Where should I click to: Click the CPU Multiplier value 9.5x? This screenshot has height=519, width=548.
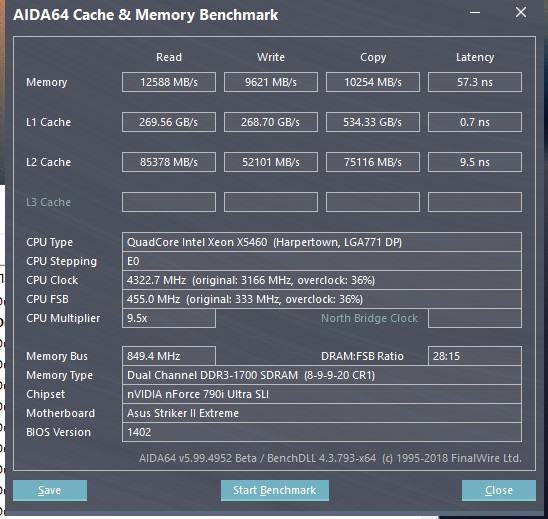click(169, 318)
